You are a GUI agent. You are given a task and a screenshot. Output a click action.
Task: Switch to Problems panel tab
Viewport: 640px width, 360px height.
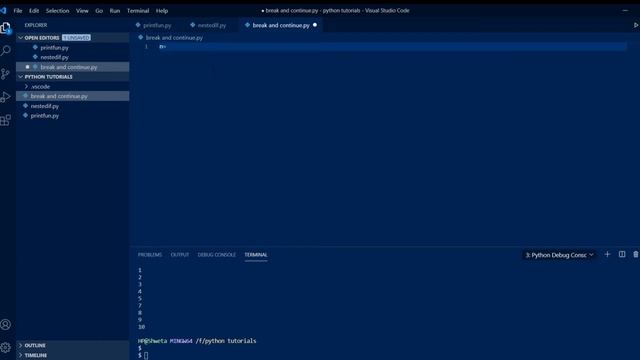click(150, 255)
